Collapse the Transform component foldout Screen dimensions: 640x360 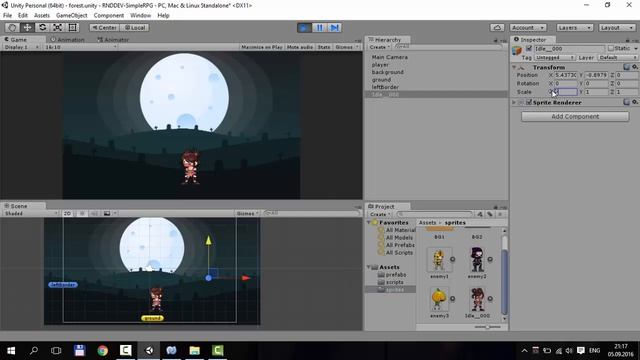point(514,67)
